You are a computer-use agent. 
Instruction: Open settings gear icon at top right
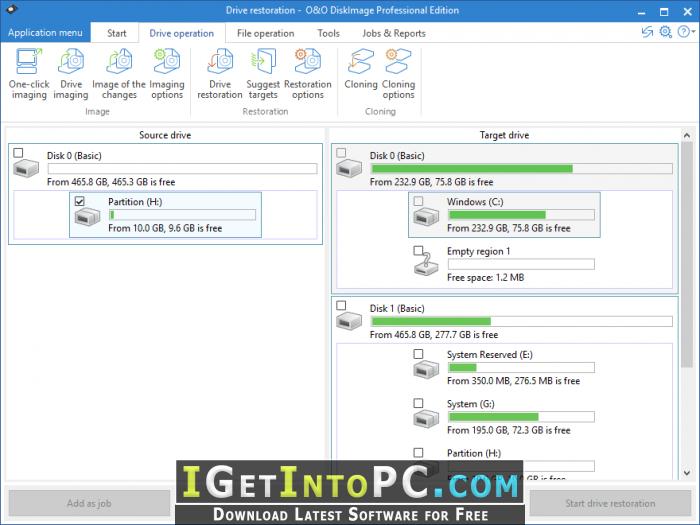pyautogui.click(x=665, y=32)
